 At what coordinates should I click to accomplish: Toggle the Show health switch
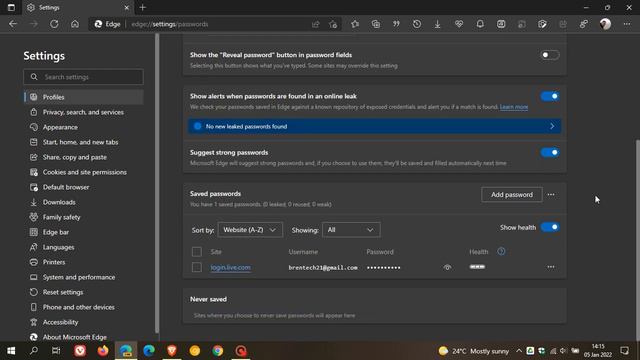(550, 227)
